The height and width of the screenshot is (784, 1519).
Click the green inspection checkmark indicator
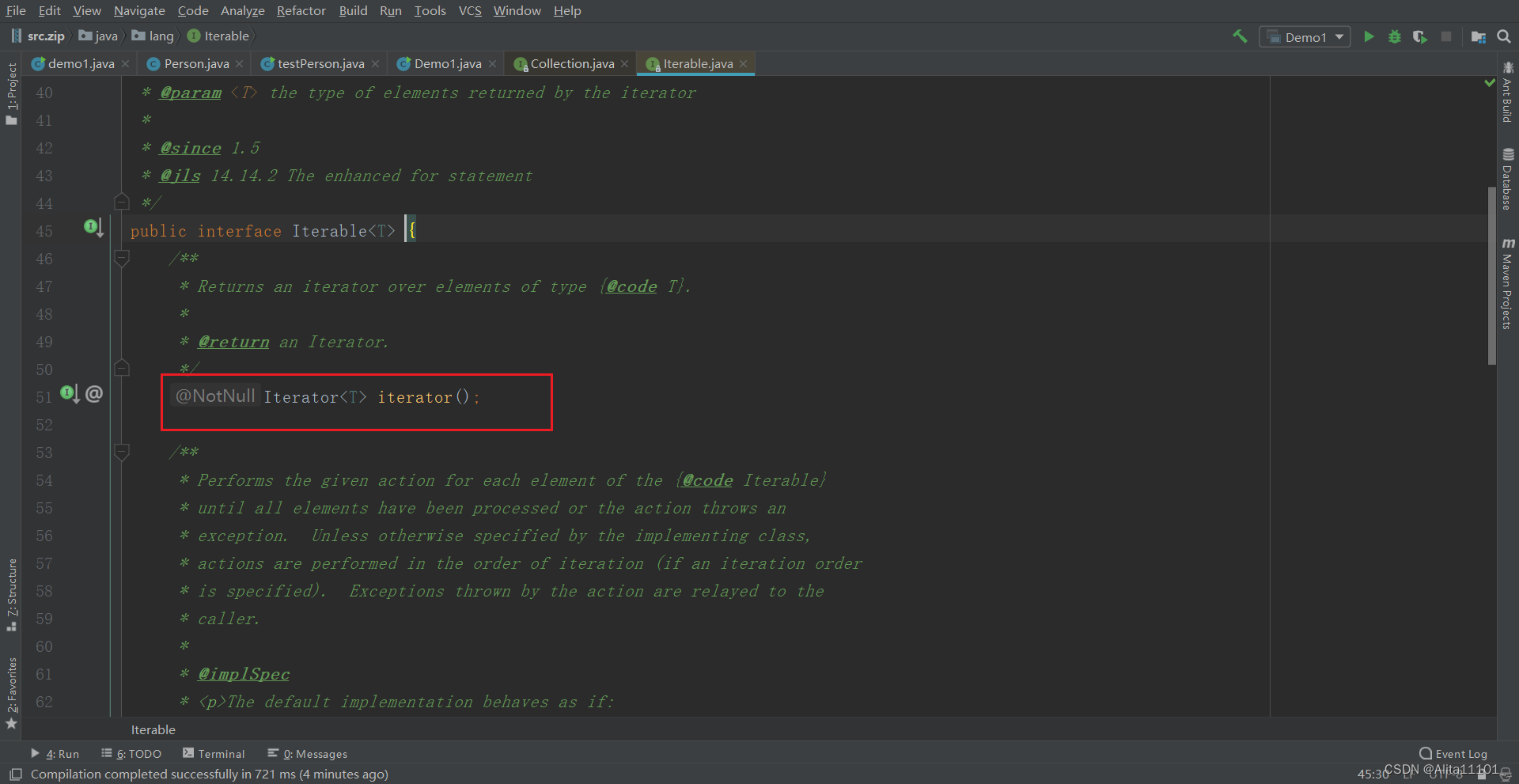click(x=1490, y=82)
